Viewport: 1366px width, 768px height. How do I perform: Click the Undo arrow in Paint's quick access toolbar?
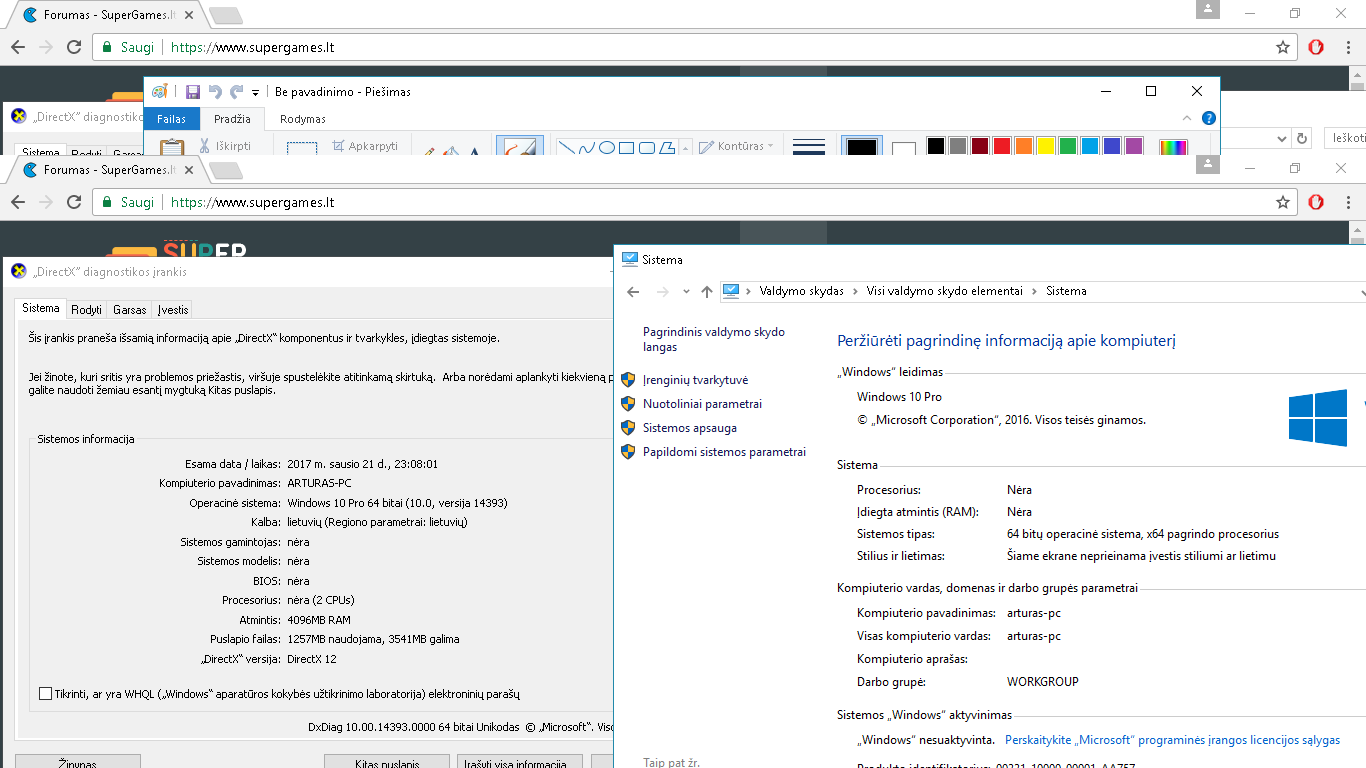[215, 92]
